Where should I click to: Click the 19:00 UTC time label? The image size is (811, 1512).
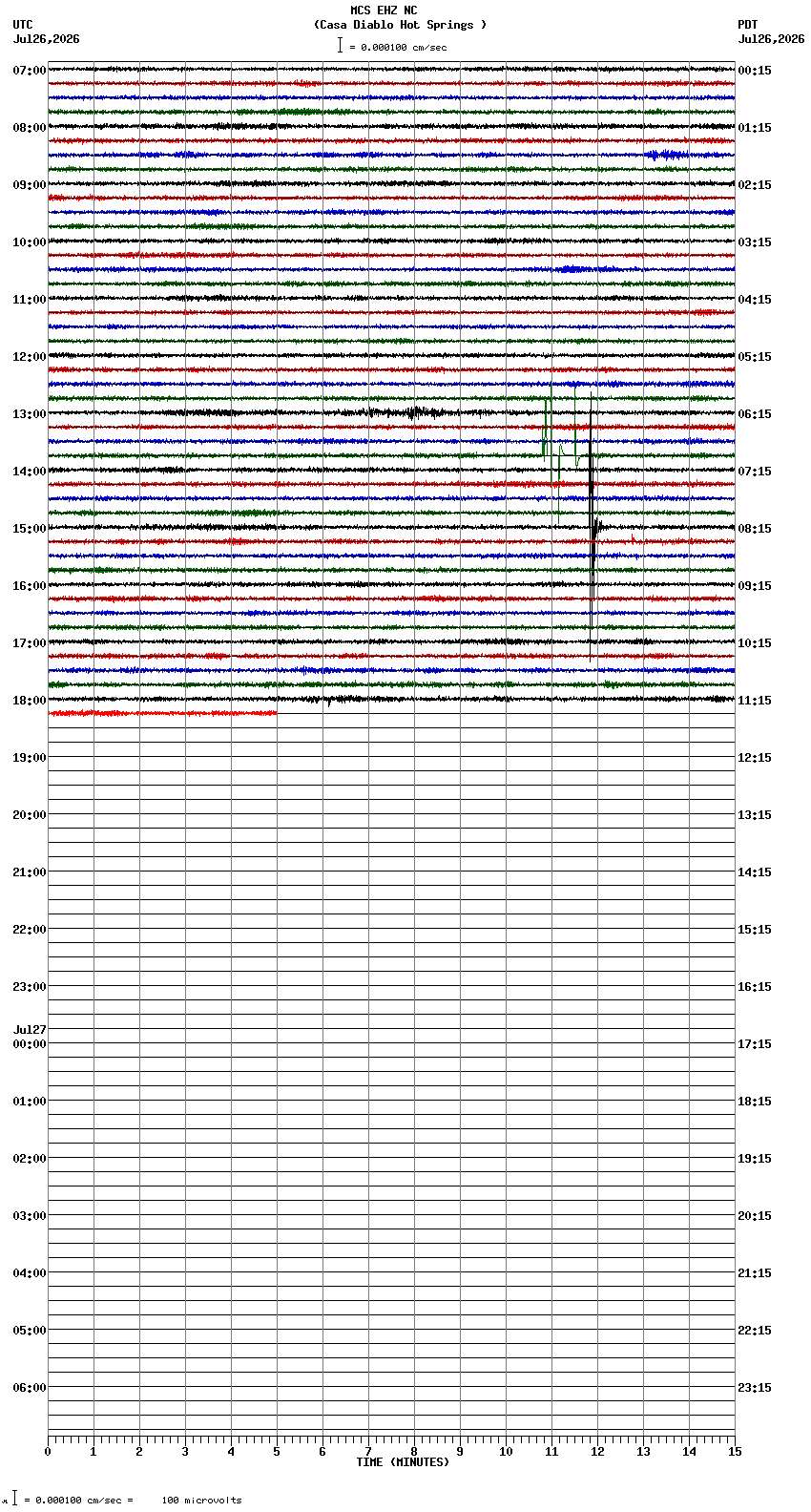pos(30,758)
